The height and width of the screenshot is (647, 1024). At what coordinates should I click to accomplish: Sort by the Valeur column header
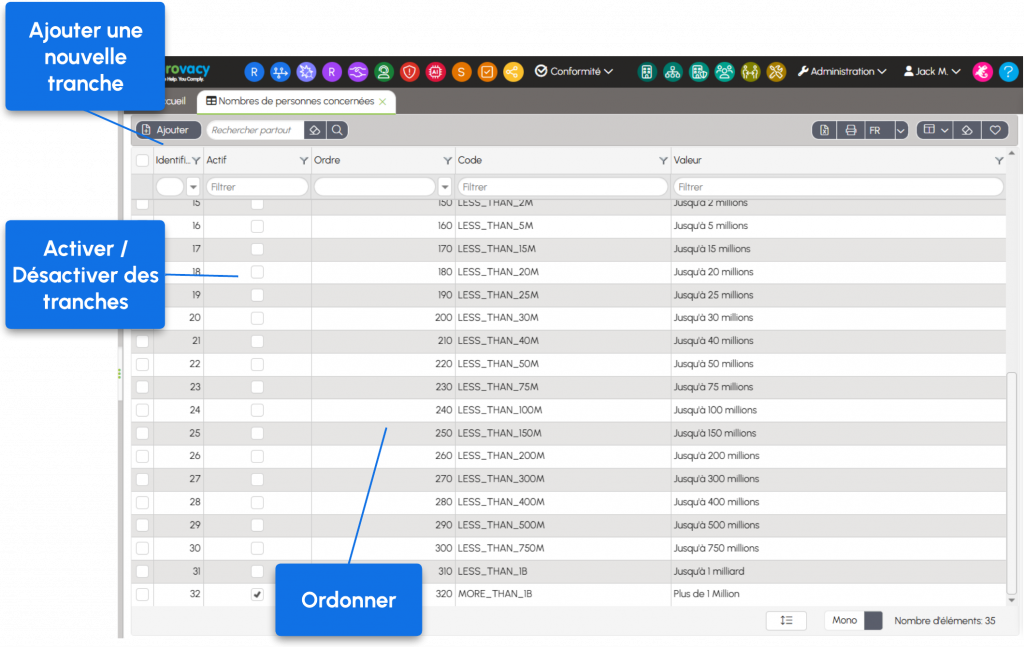(688, 160)
